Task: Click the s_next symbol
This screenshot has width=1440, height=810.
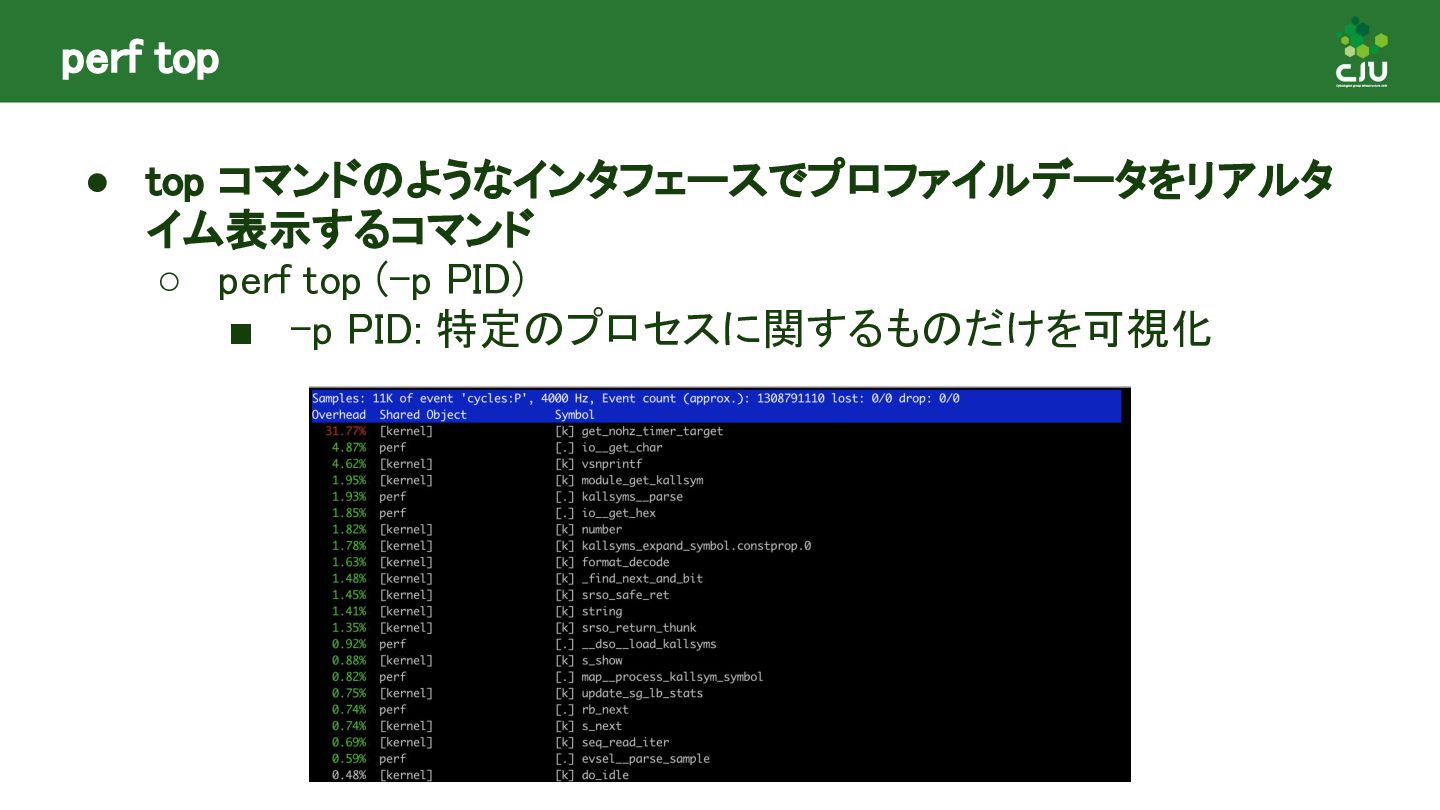Action: click(602, 726)
